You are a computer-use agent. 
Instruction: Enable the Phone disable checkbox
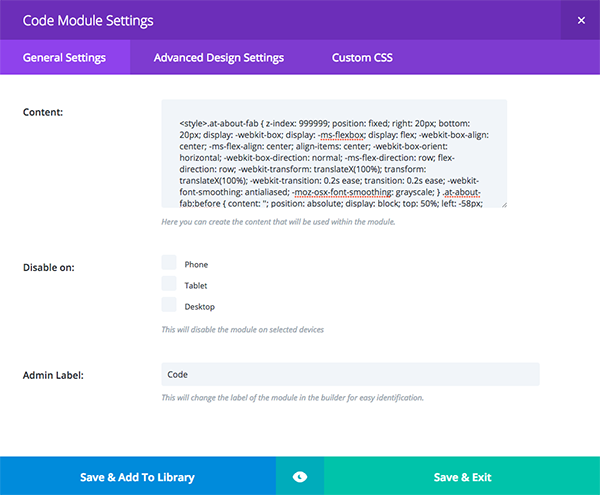click(x=169, y=263)
